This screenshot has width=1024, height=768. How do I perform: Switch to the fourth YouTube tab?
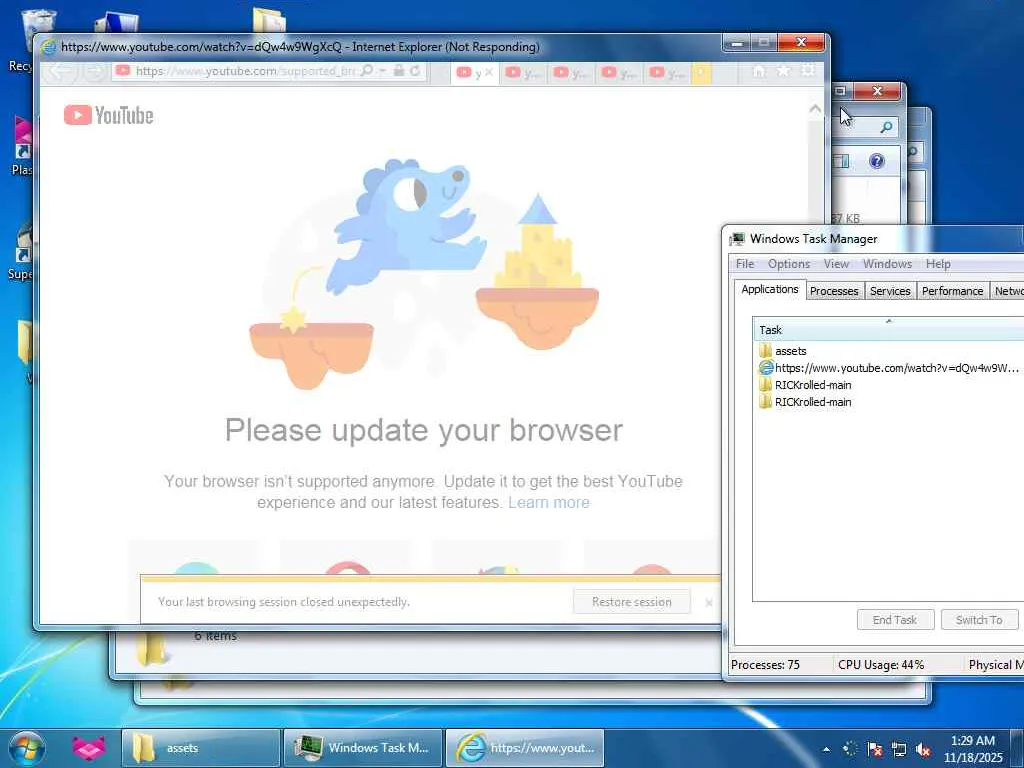[618, 73]
